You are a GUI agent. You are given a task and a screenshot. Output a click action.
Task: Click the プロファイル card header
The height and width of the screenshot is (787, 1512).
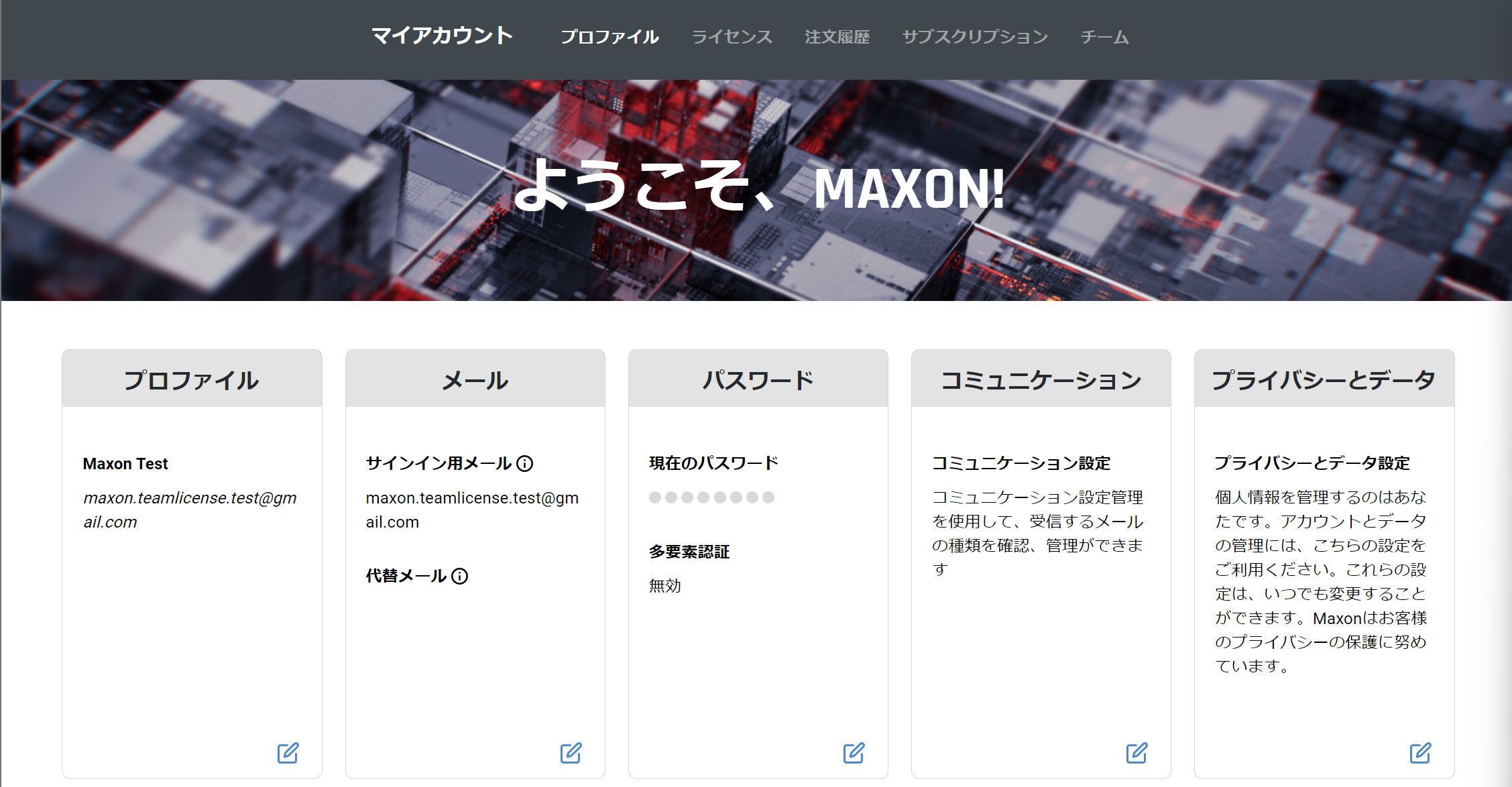point(192,379)
